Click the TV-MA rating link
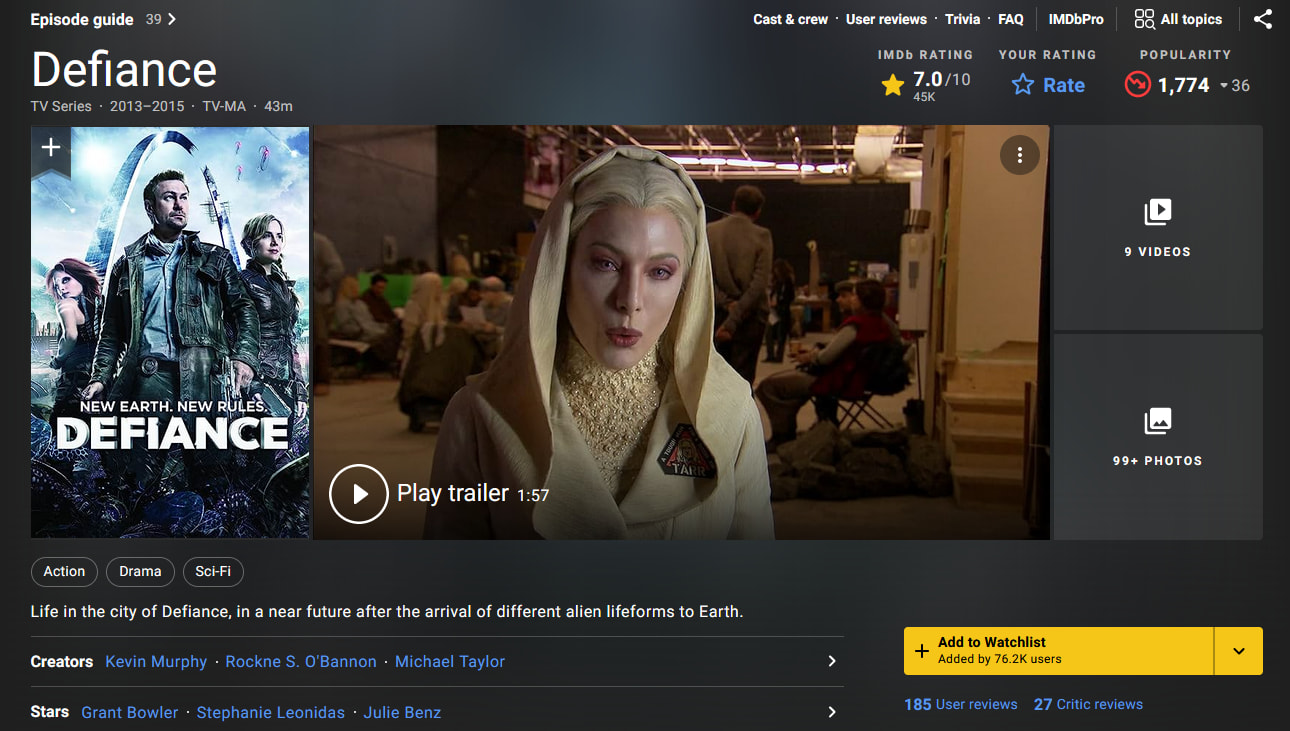The image size is (1290, 731). tap(224, 106)
